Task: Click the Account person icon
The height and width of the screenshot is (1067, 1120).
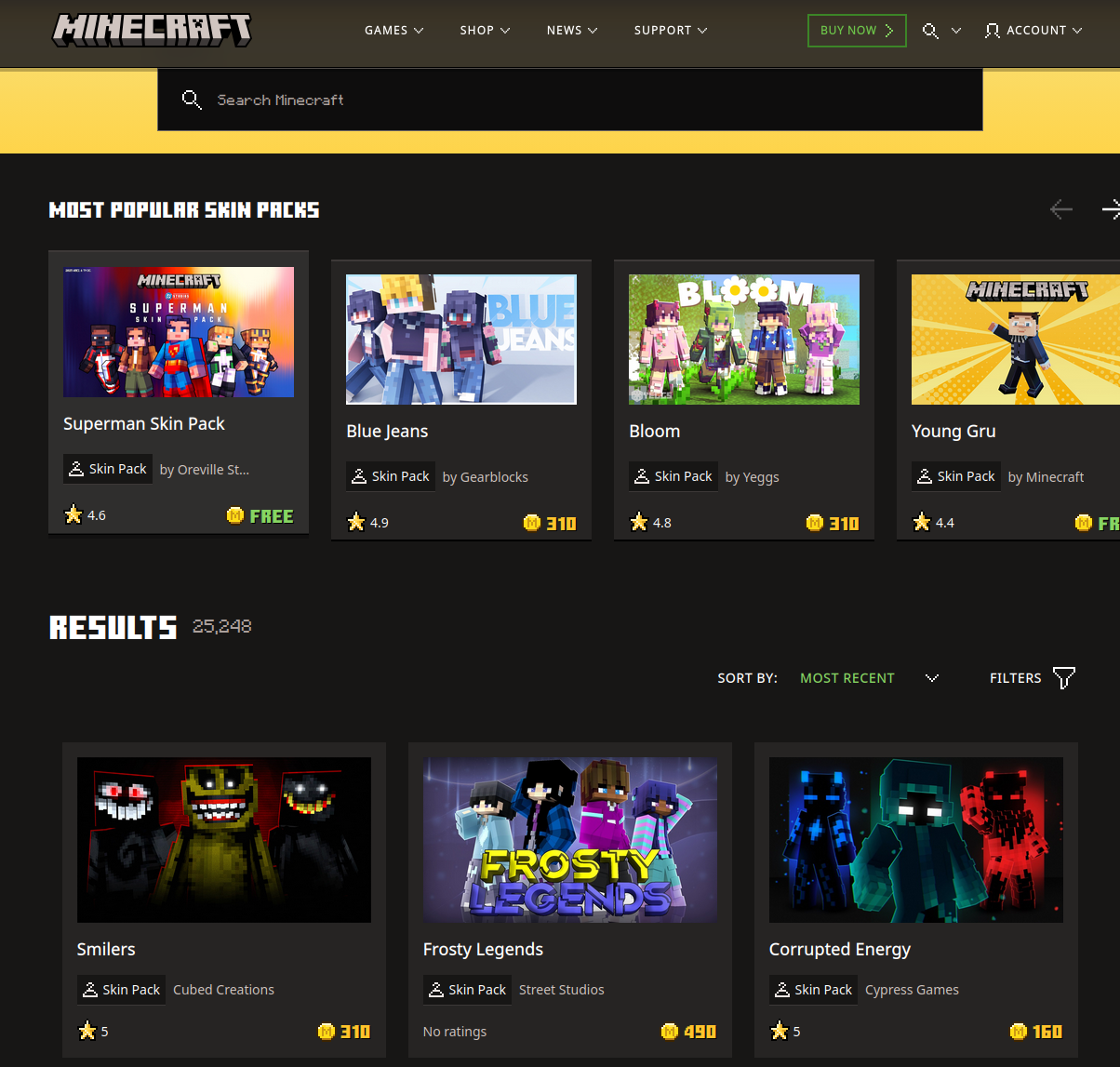Action: [x=992, y=30]
